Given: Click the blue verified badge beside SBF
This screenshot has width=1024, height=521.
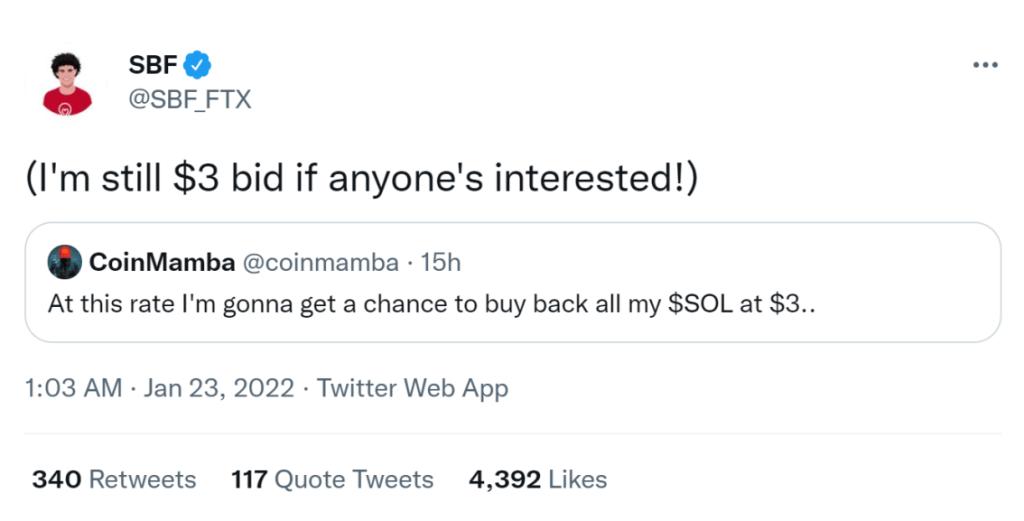Looking at the screenshot, I should pos(199,66).
